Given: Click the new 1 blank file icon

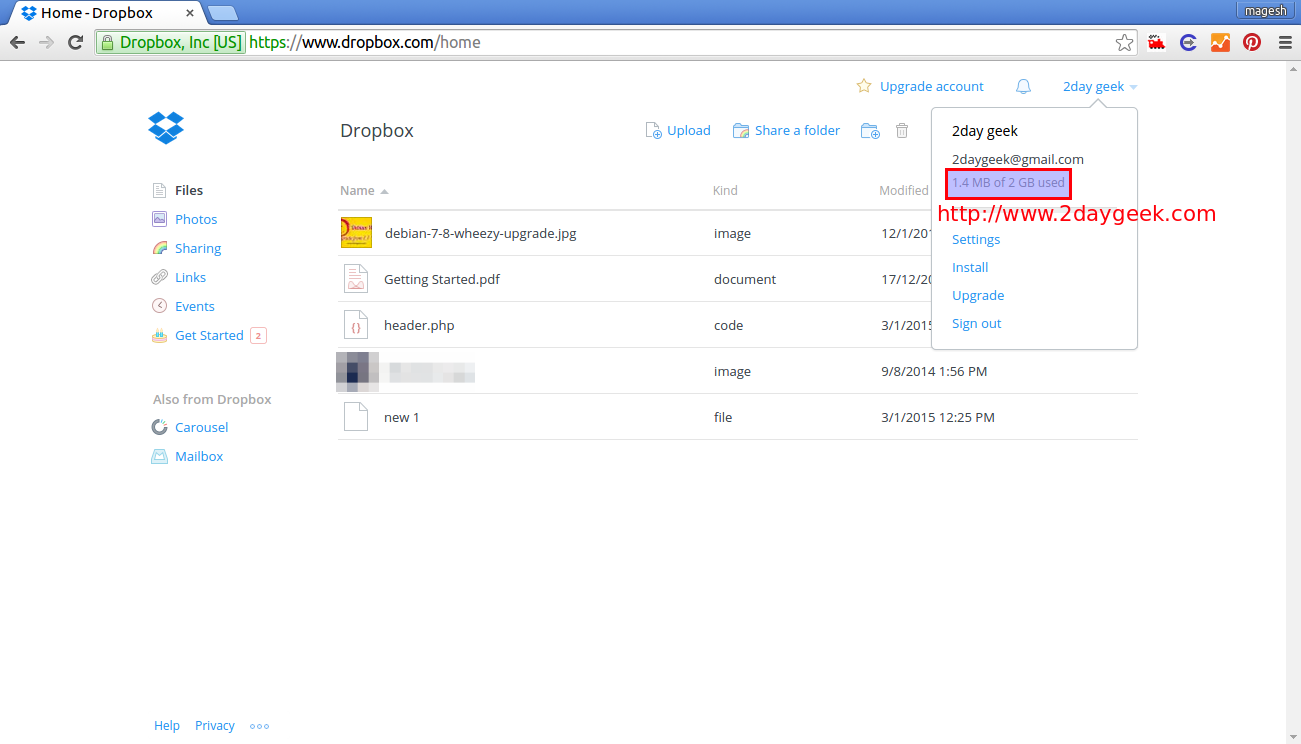Looking at the screenshot, I should click(x=356, y=417).
